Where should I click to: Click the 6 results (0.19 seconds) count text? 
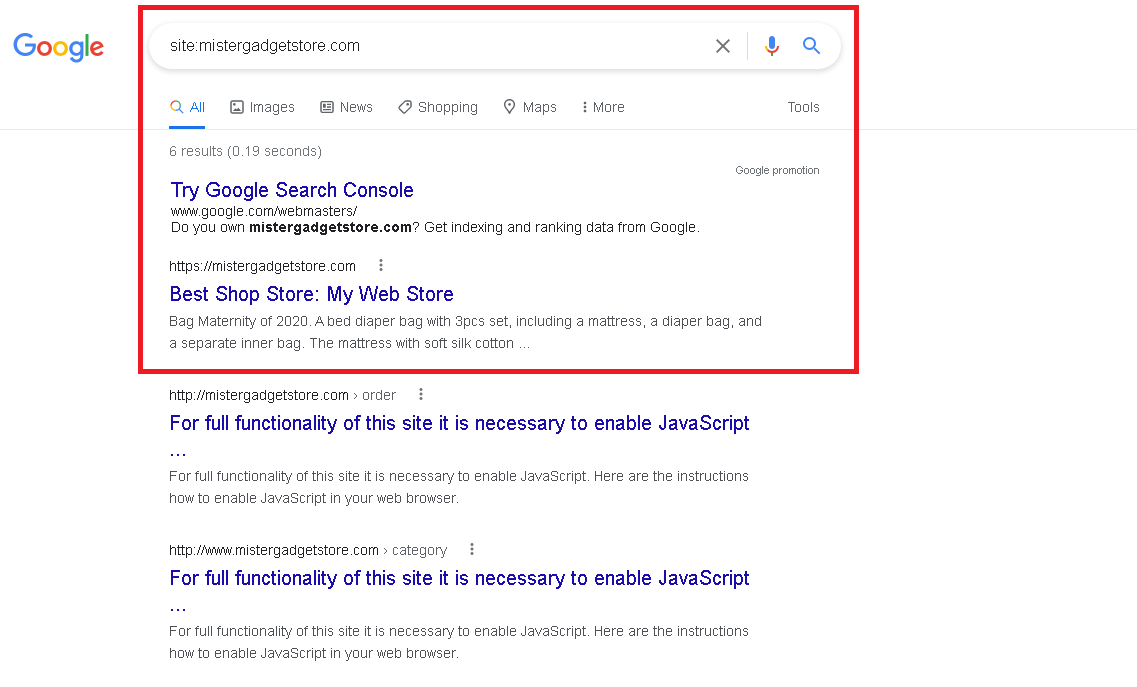pyautogui.click(x=245, y=151)
